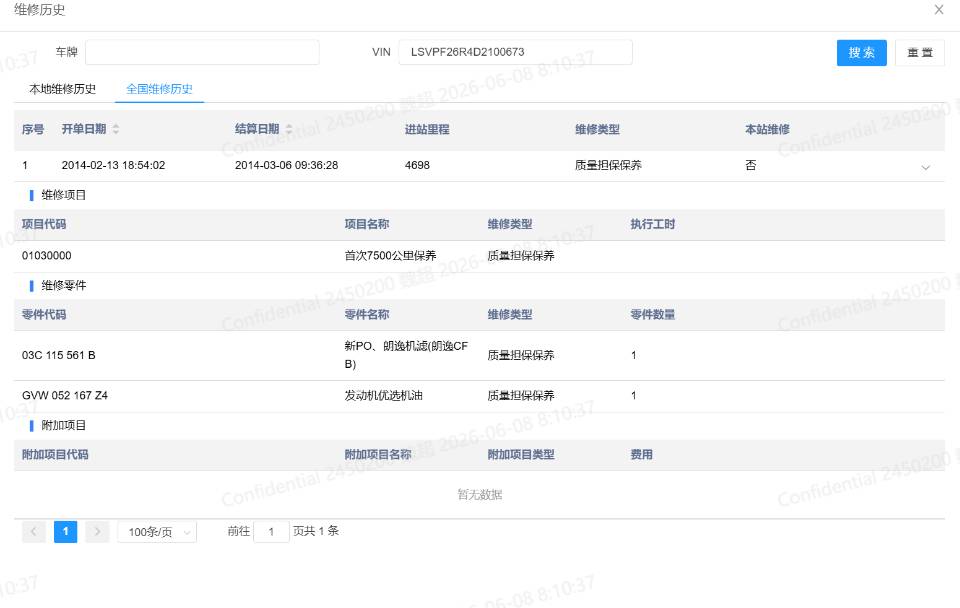Sort by 开单日期 column
The width and height of the screenshot is (960, 608).
pos(116,129)
